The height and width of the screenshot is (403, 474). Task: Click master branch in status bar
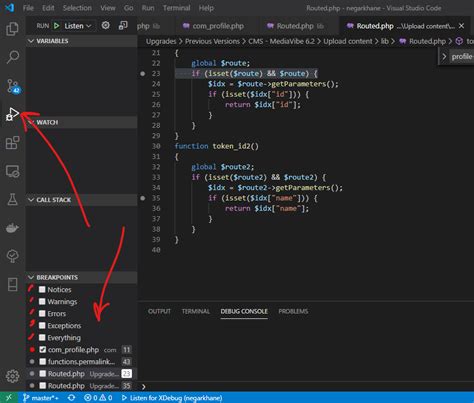pos(41,398)
